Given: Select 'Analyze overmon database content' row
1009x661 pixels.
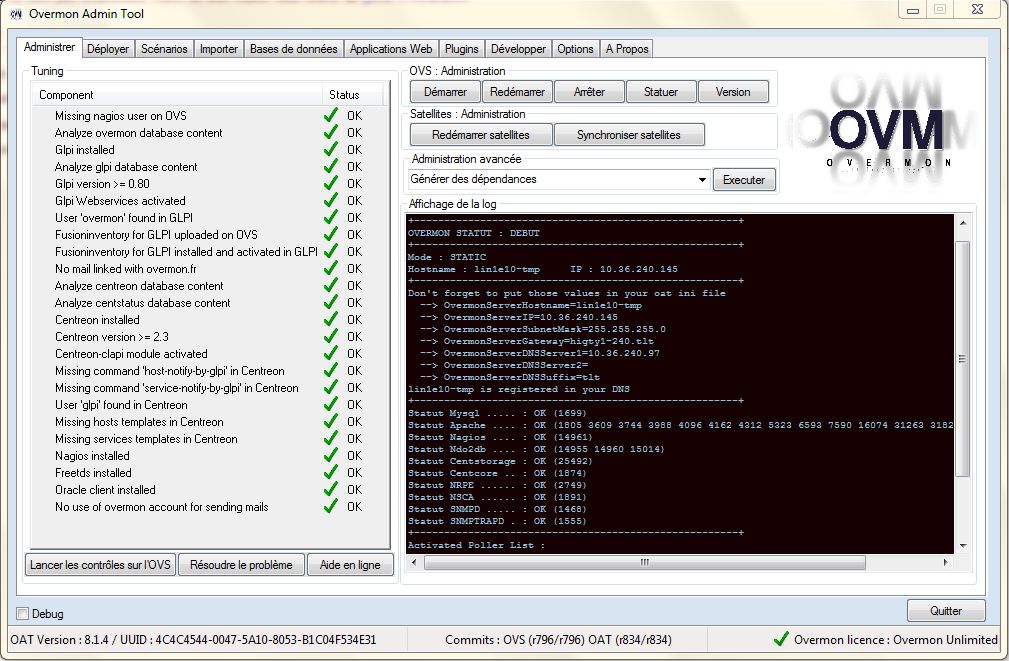Looking at the screenshot, I should click(x=210, y=133).
